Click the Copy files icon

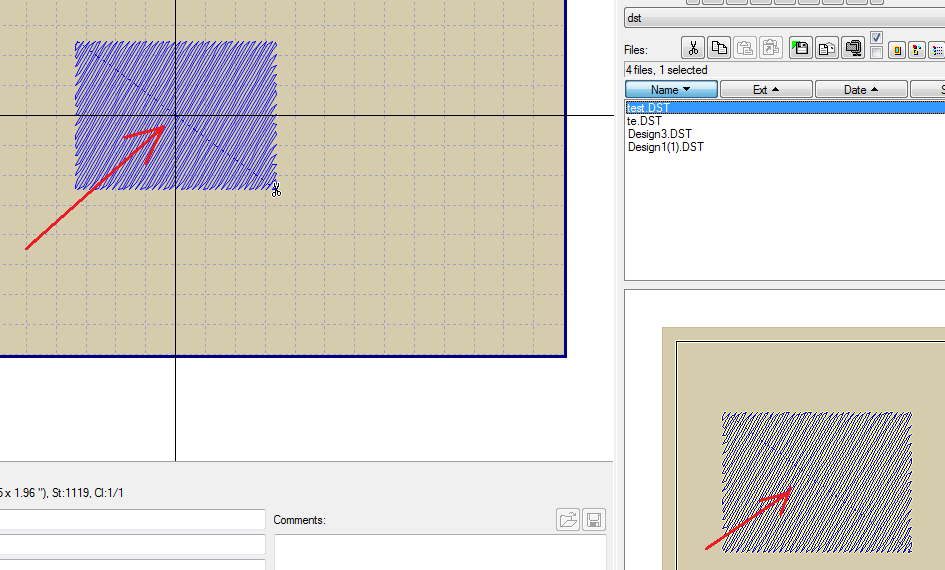(x=719, y=48)
